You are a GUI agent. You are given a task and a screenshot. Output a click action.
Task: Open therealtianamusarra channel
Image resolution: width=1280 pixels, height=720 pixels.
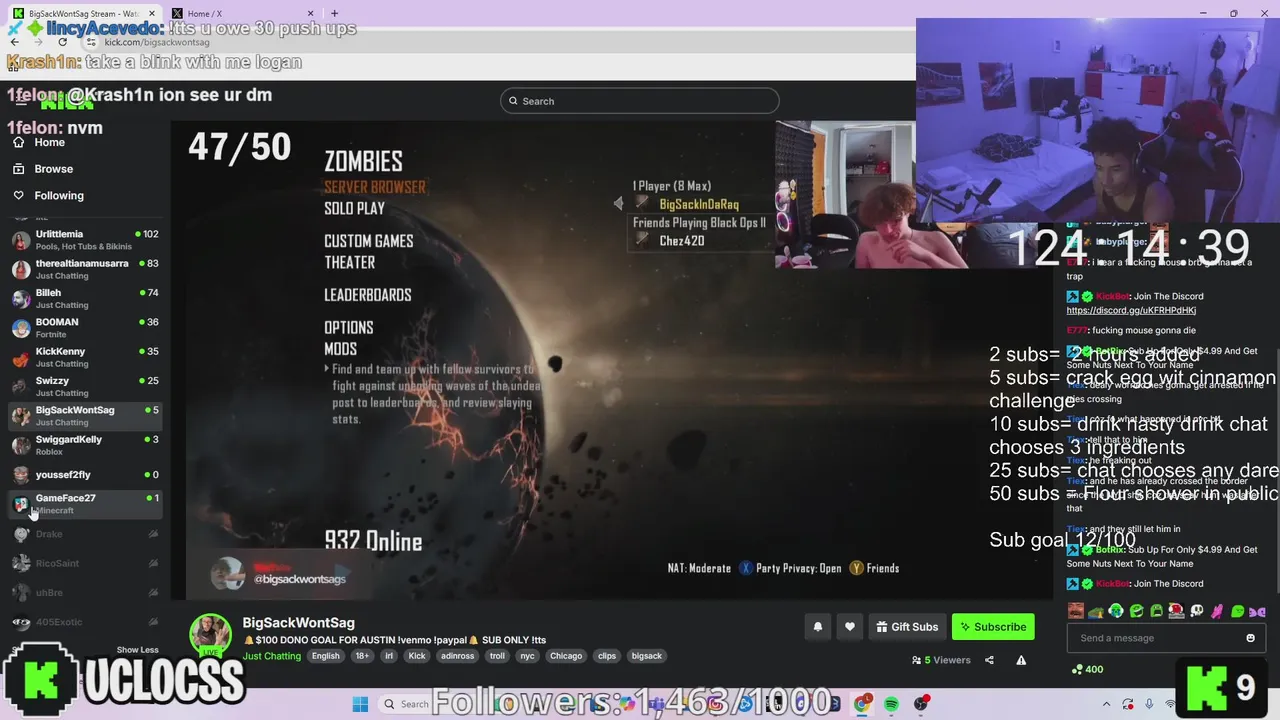pos(85,269)
